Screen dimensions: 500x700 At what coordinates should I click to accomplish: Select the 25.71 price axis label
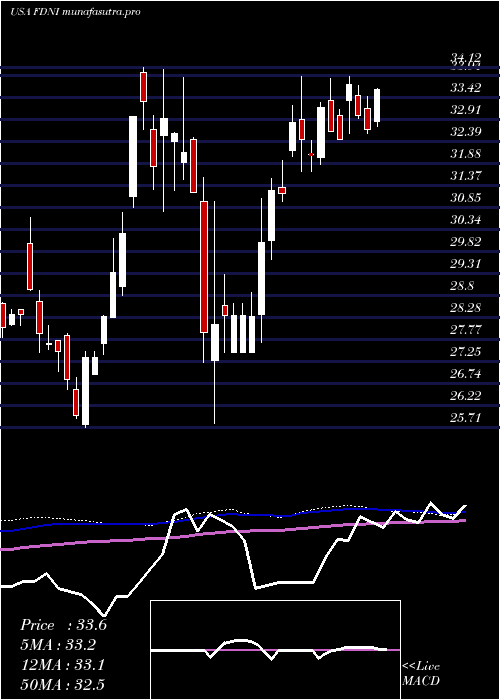coord(466,418)
